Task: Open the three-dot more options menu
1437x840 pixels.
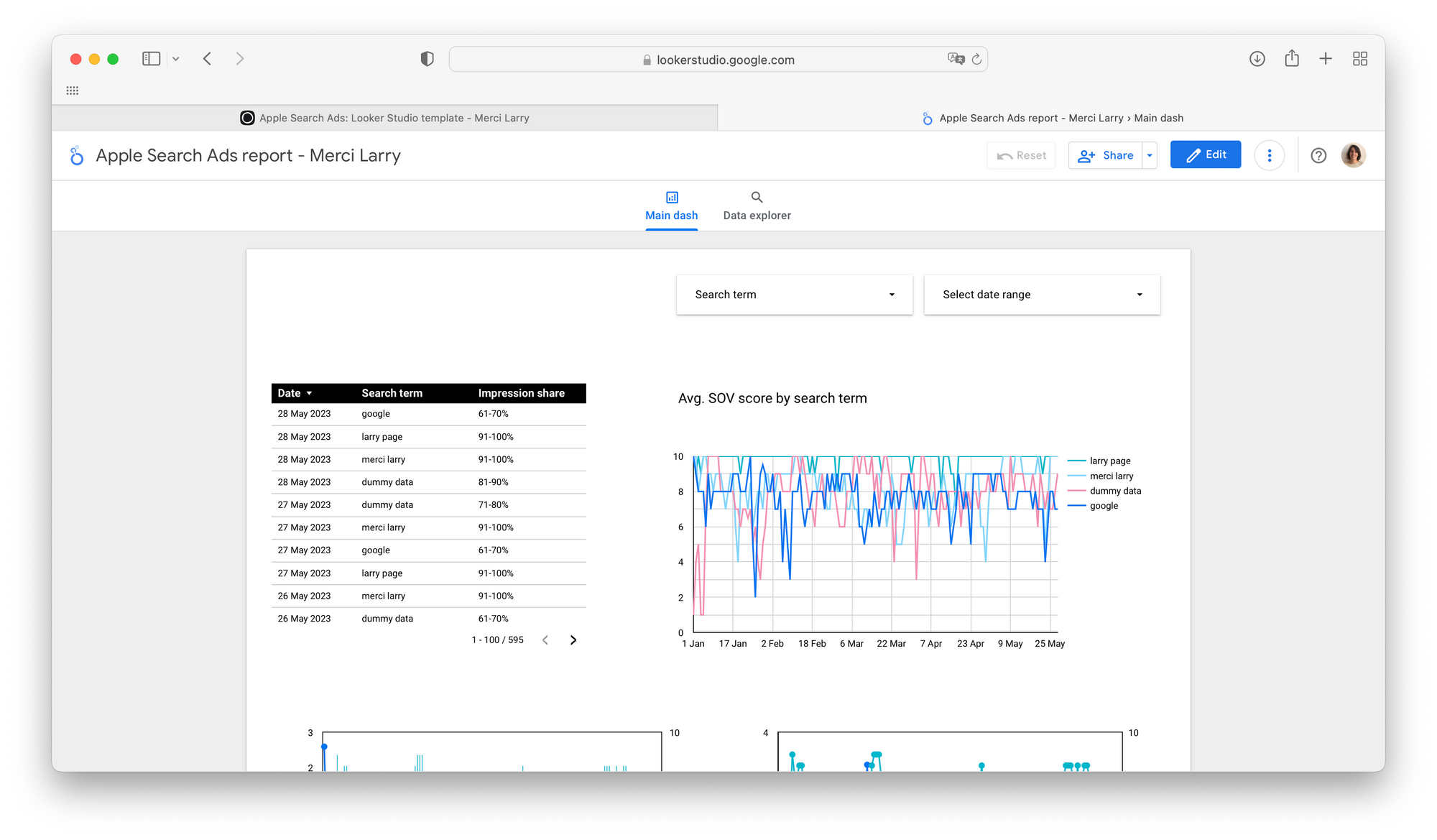Action: tap(1269, 155)
